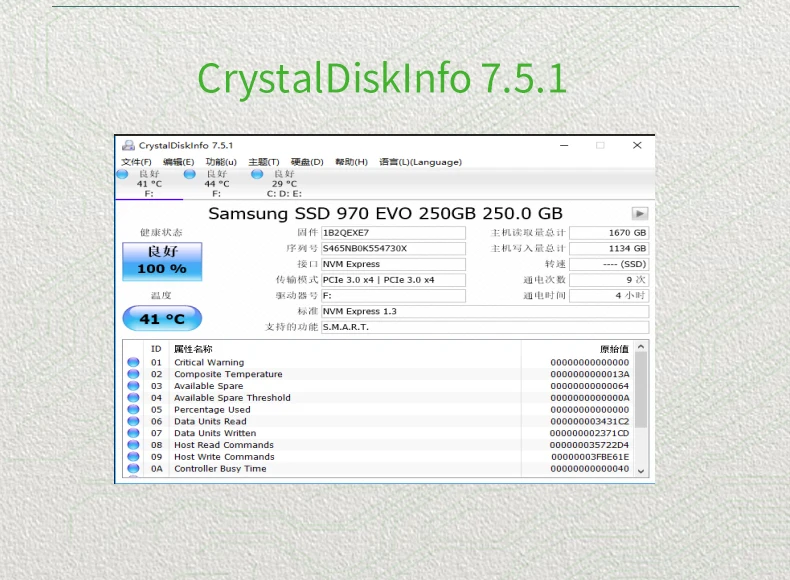Select the 41 °C drive F: tab
This screenshot has height=580, width=790.
click(149, 184)
